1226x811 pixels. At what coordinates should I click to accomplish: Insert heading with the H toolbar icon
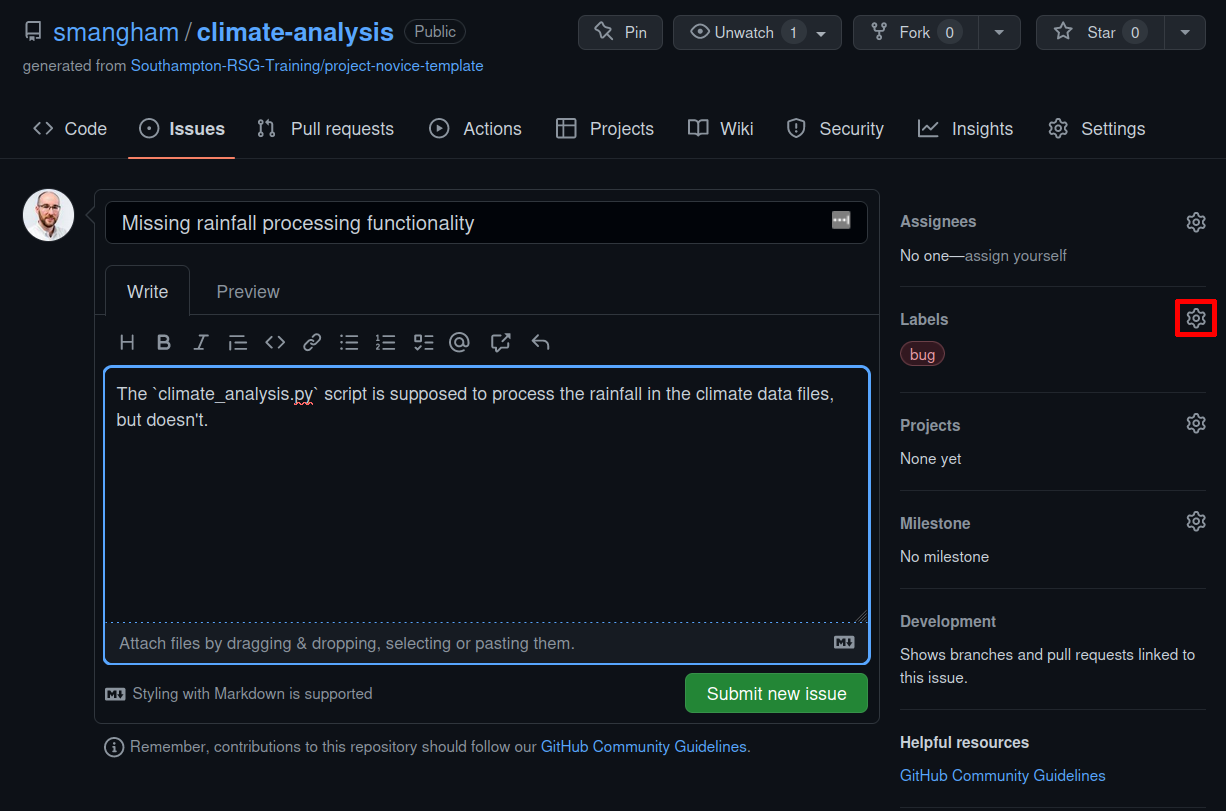pos(127,343)
